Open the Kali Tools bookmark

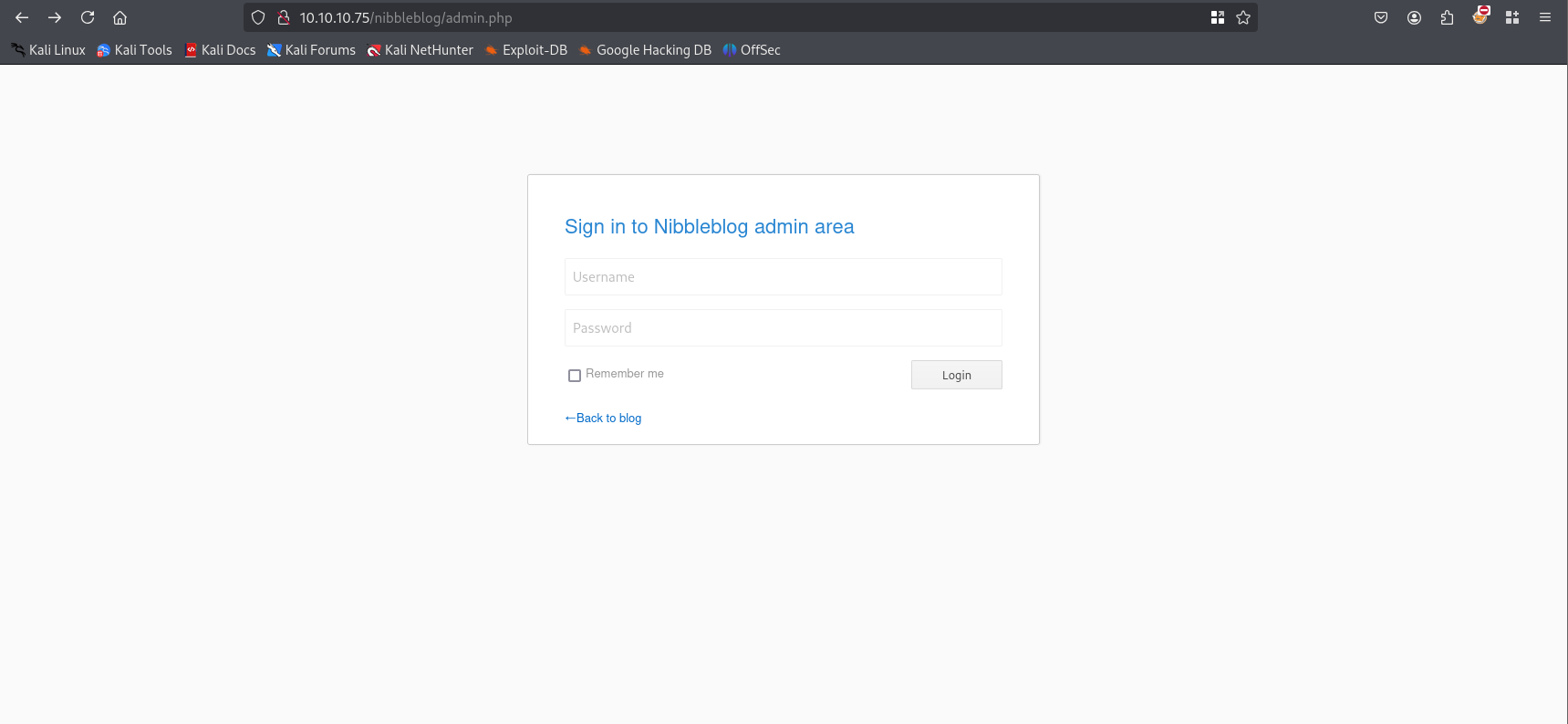[x=134, y=50]
